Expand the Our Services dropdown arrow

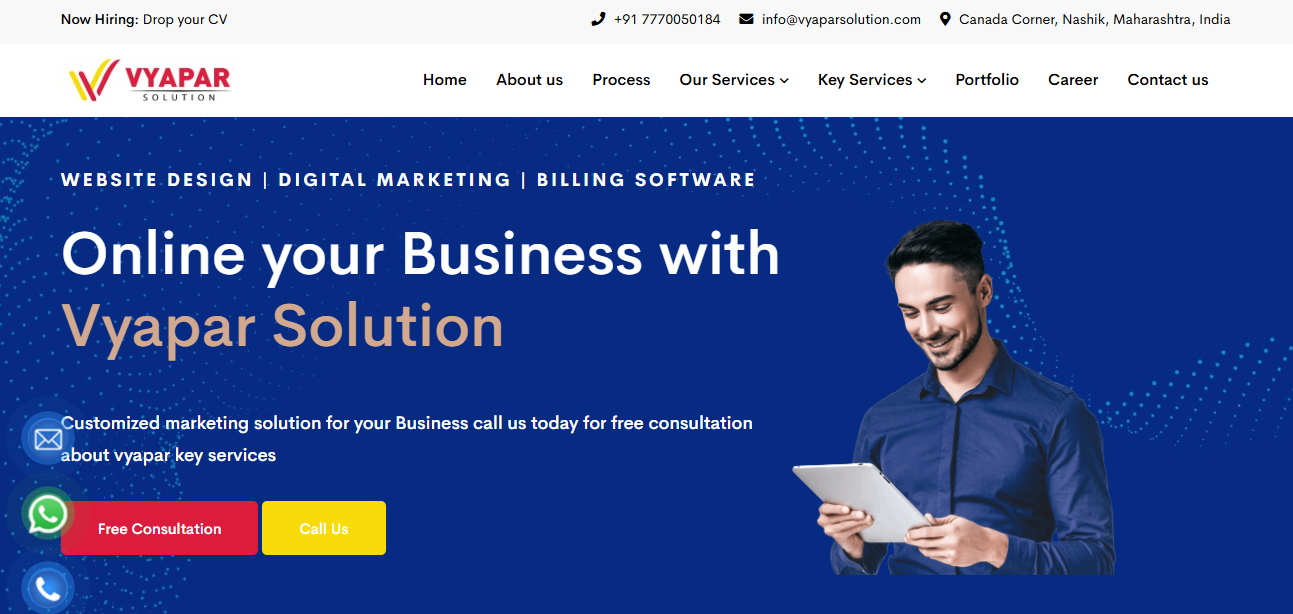pyautogui.click(x=784, y=80)
